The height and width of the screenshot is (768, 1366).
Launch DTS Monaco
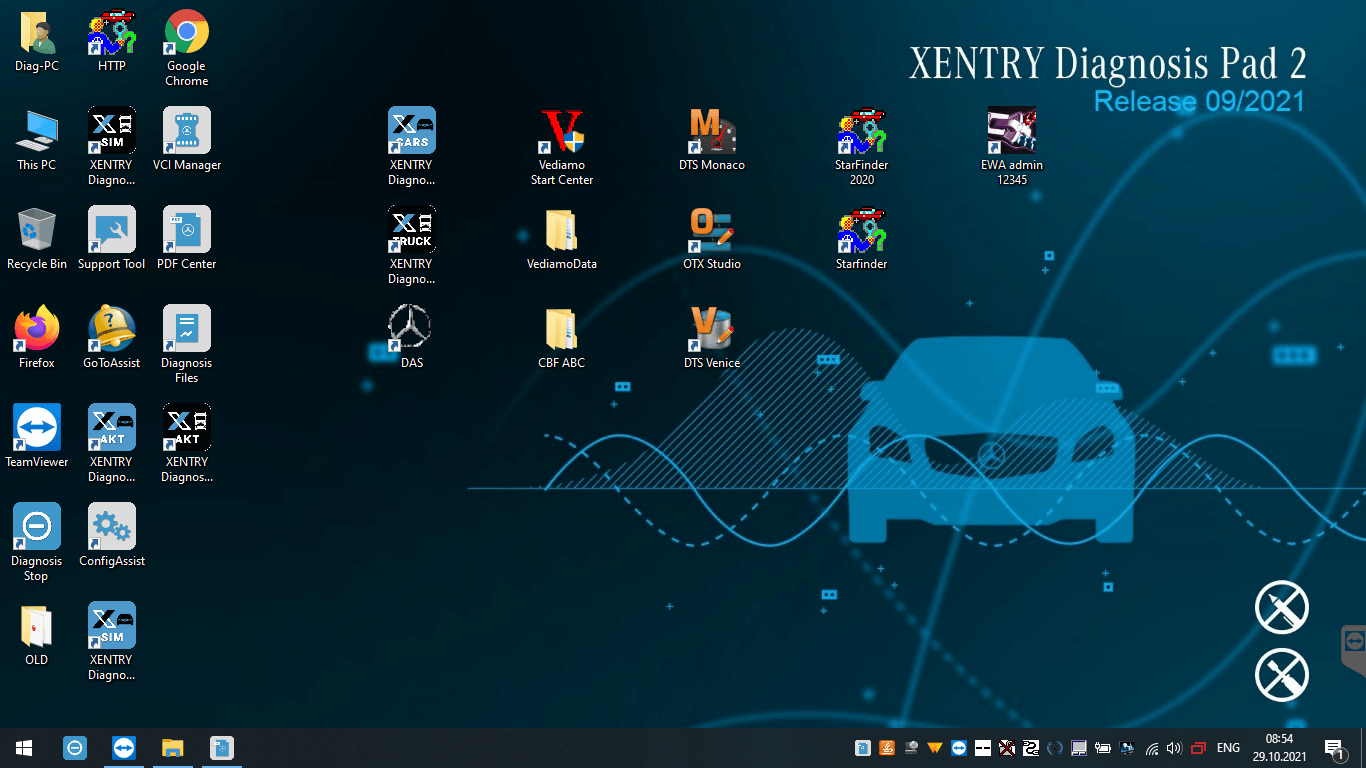(x=712, y=140)
